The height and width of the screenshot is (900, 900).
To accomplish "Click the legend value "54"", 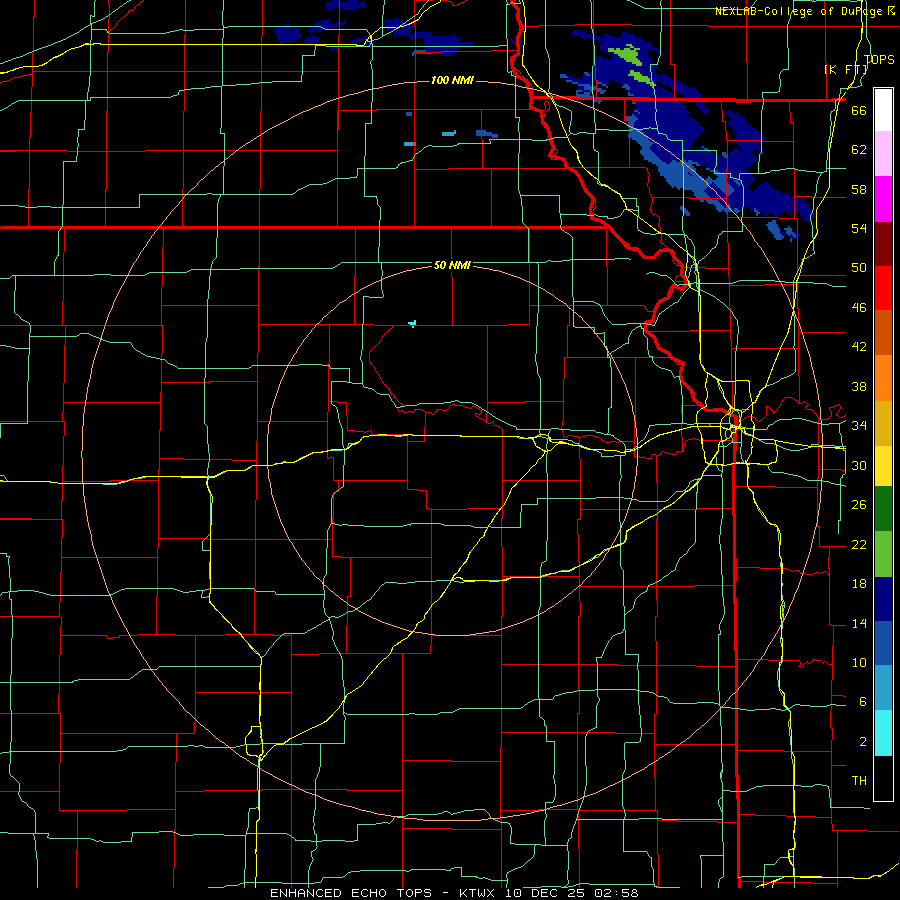I will 859,228.
